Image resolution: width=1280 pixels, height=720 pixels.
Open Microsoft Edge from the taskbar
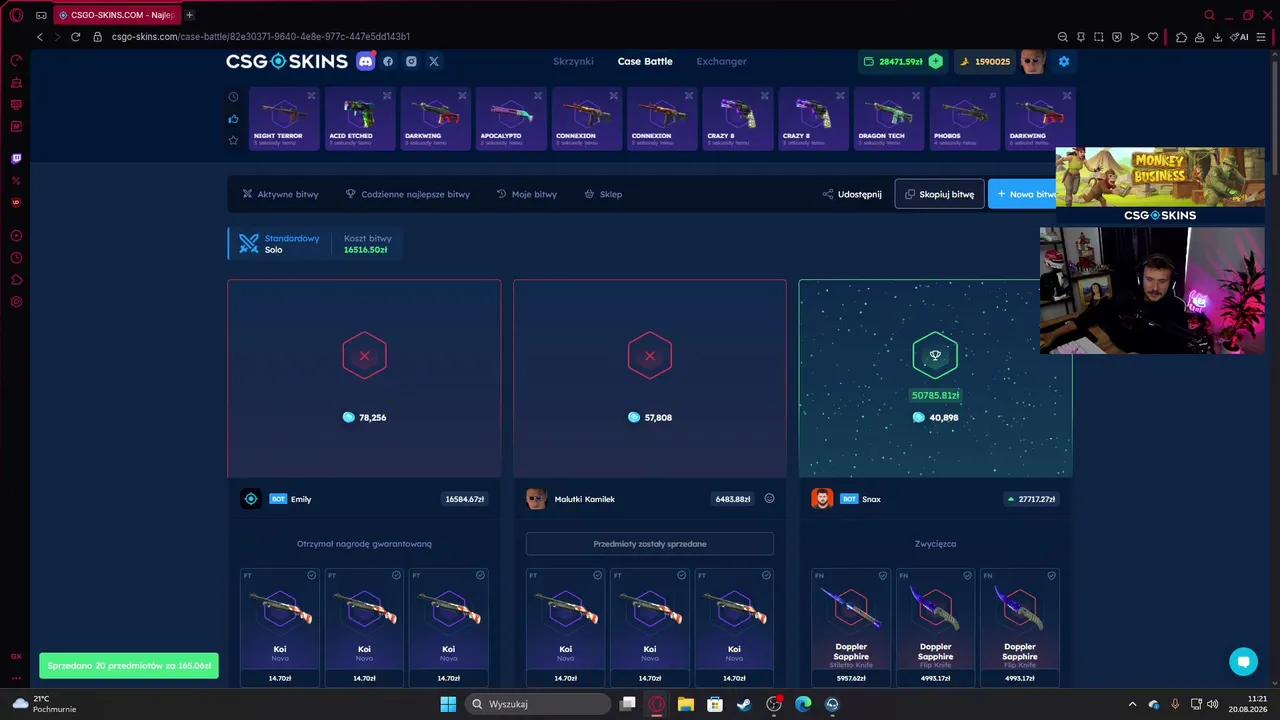tap(803, 704)
